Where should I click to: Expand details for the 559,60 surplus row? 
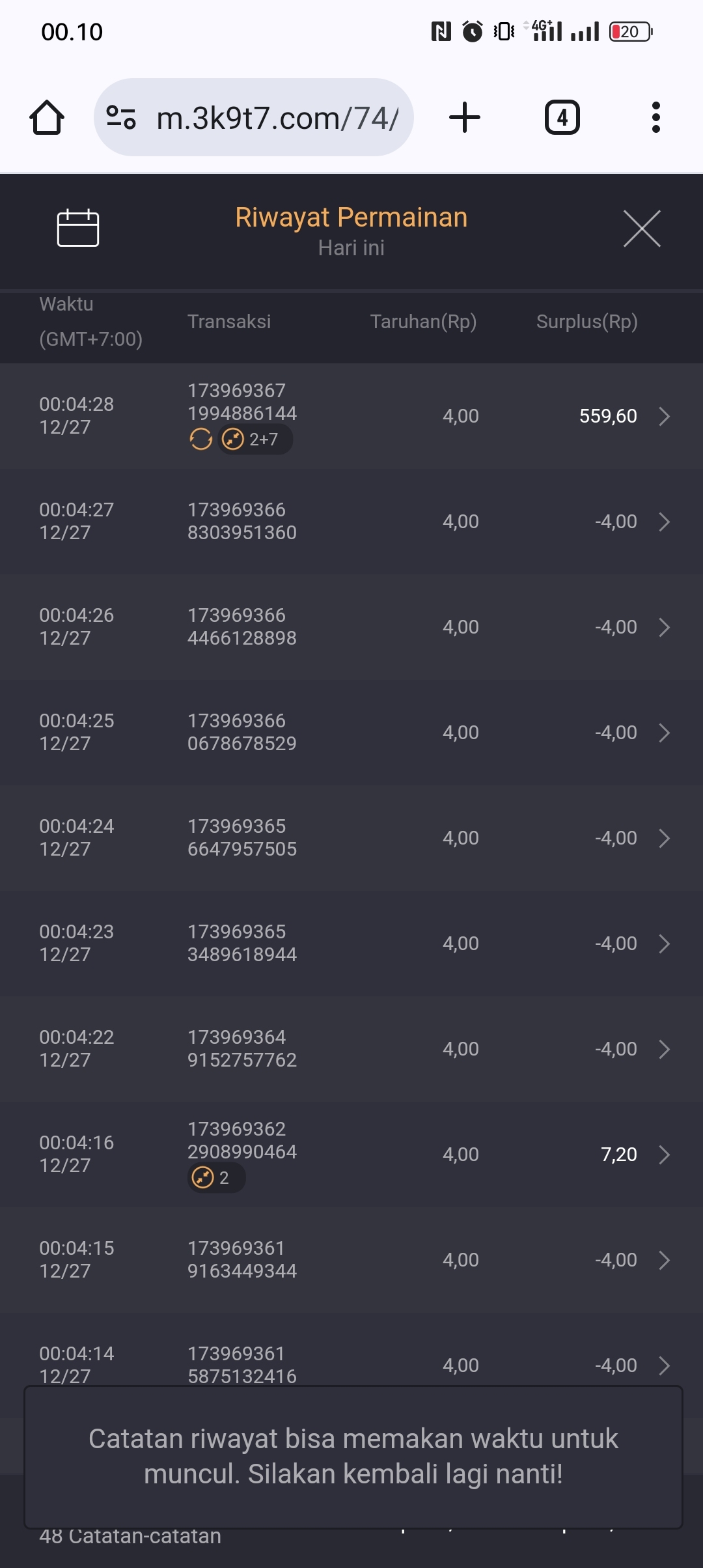click(x=664, y=416)
